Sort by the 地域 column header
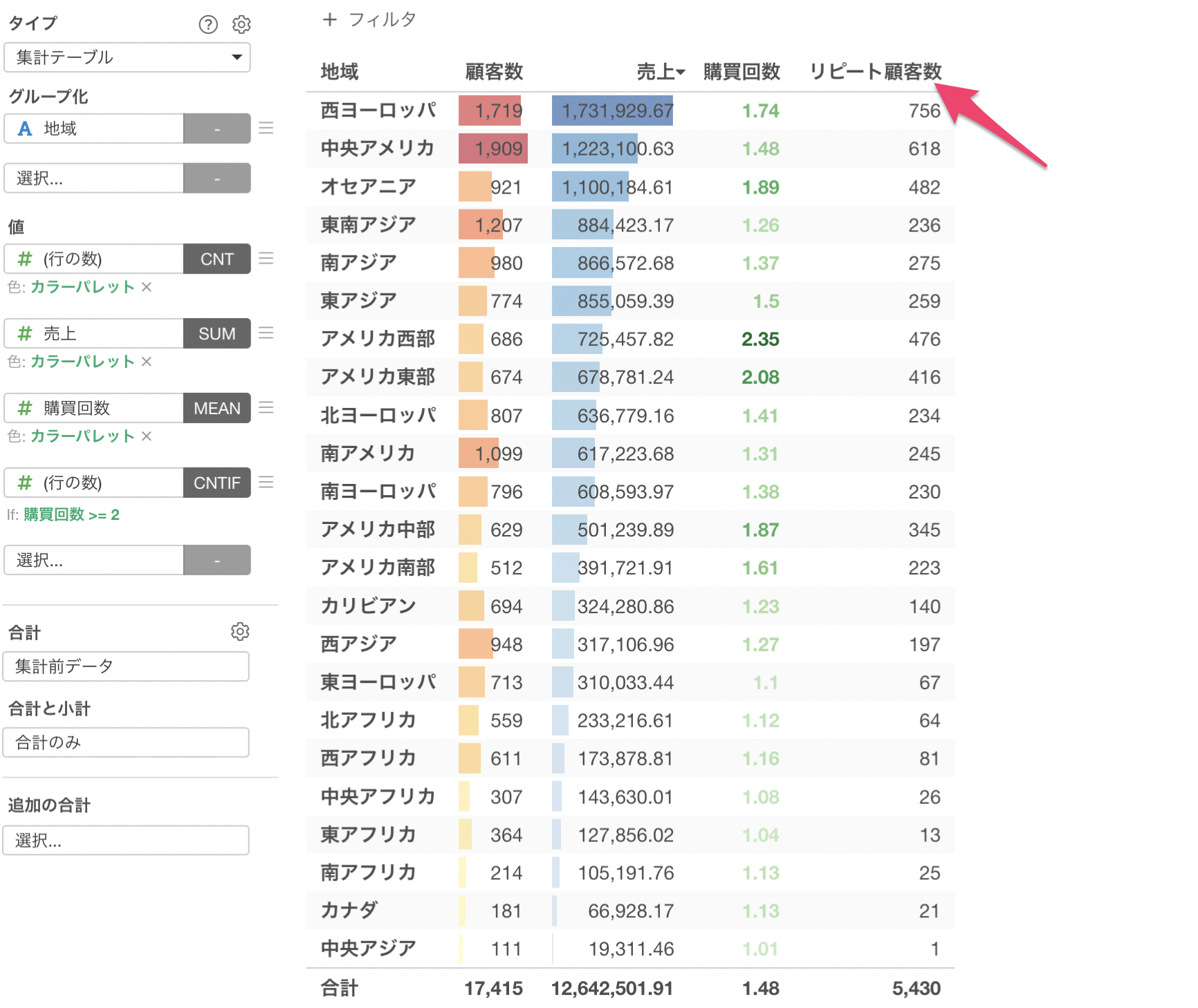 340,72
